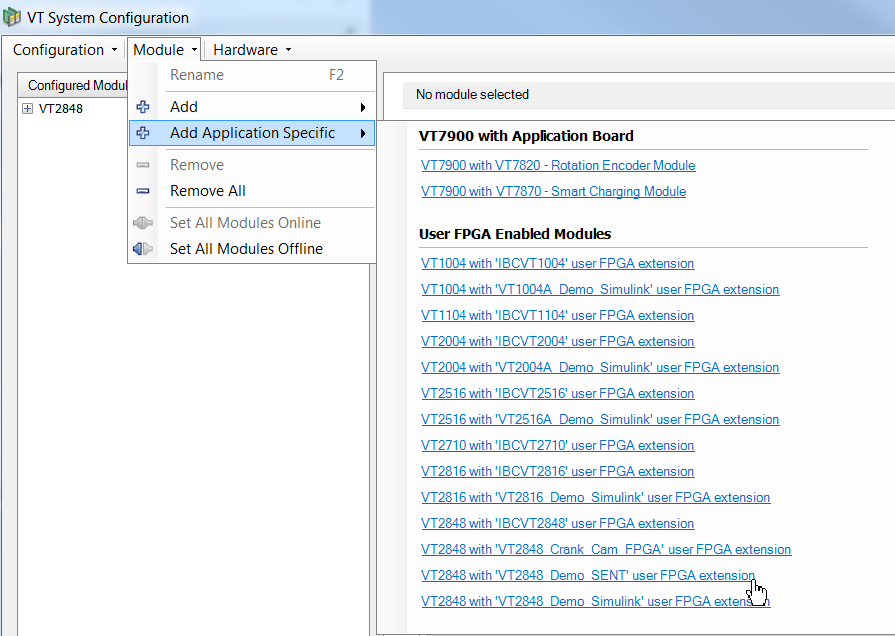Select Set All Modules Offline
This screenshot has width=895, height=636.
click(246, 249)
